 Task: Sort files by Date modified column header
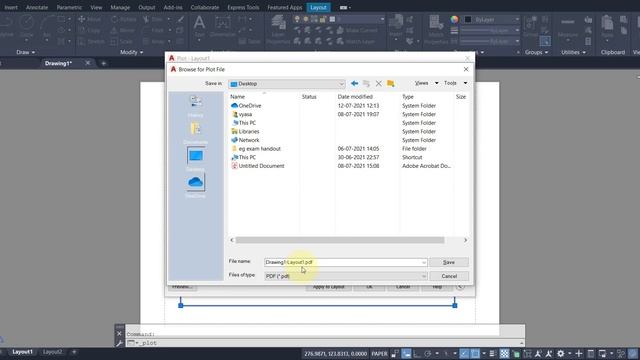[355, 97]
